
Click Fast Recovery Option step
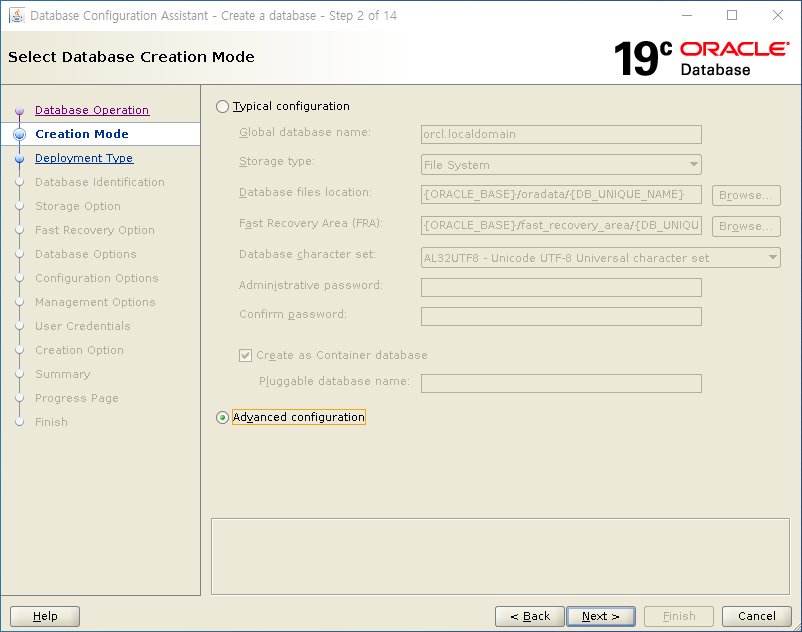[95, 230]
